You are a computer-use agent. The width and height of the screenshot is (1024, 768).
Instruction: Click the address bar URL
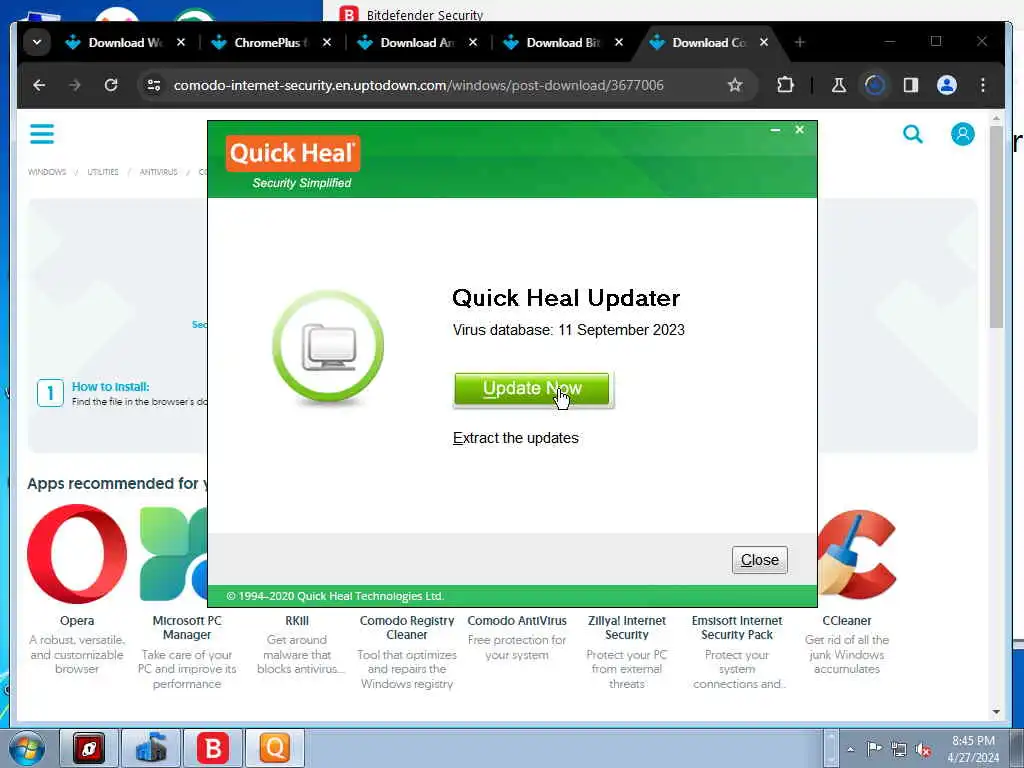419,86
